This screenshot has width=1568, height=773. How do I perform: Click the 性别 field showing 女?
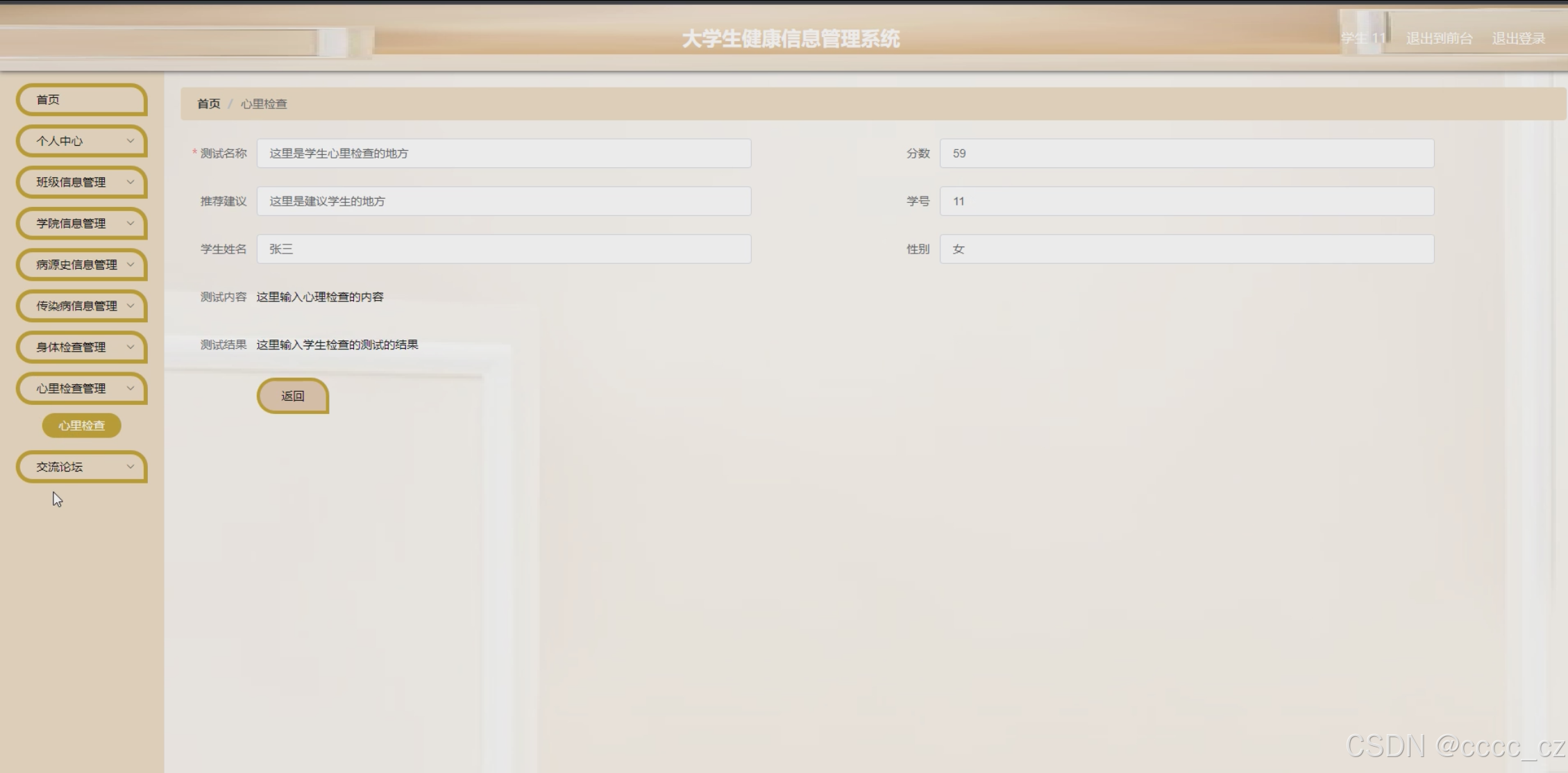[1186, 249]
